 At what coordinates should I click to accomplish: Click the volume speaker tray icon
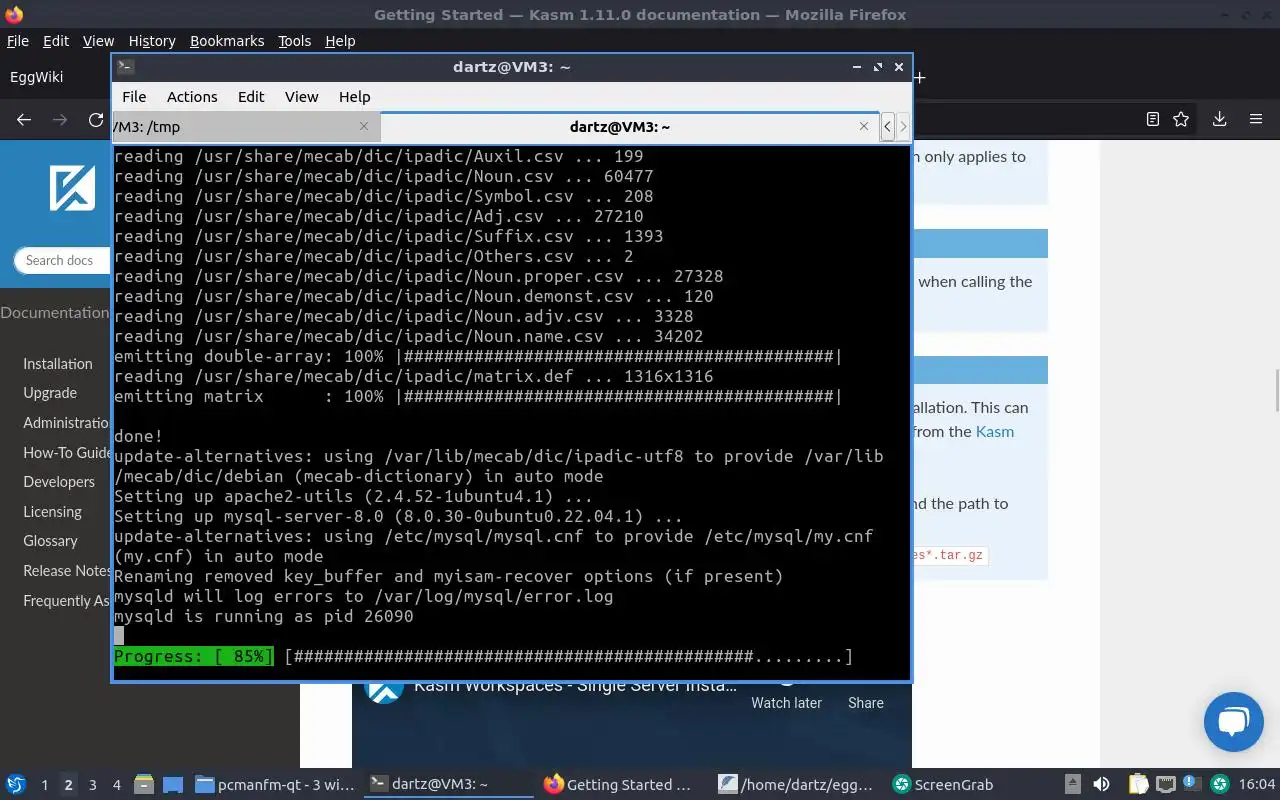pos(1101,785)
